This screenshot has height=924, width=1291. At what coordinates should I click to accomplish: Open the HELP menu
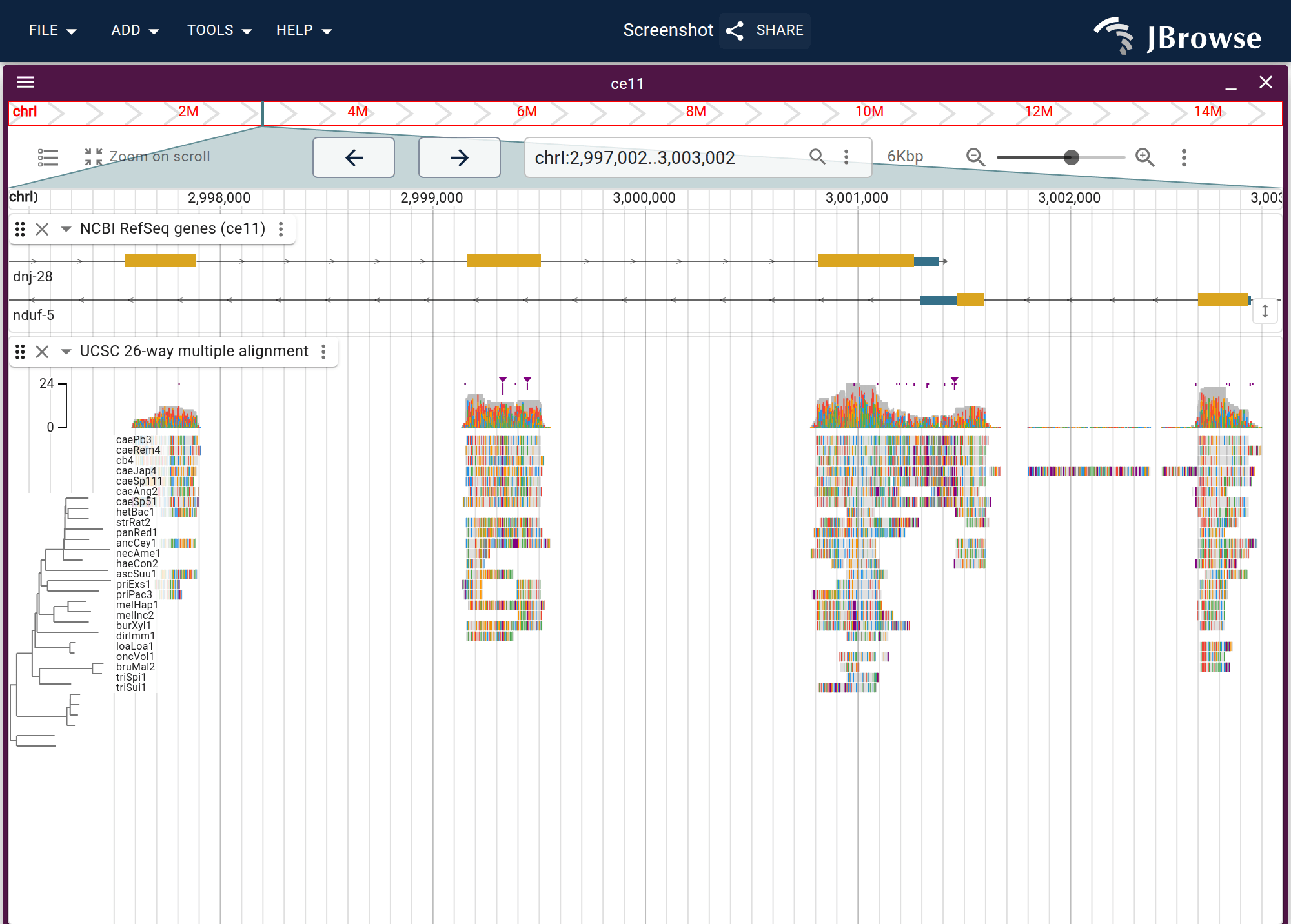(304, 30)
